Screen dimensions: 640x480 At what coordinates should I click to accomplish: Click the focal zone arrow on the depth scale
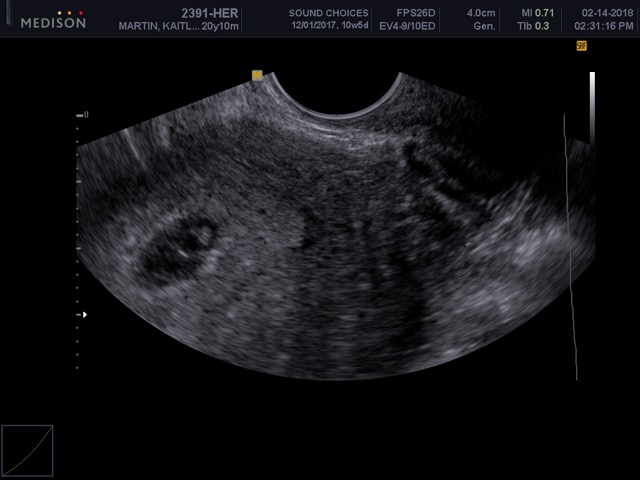pos(83,315)
